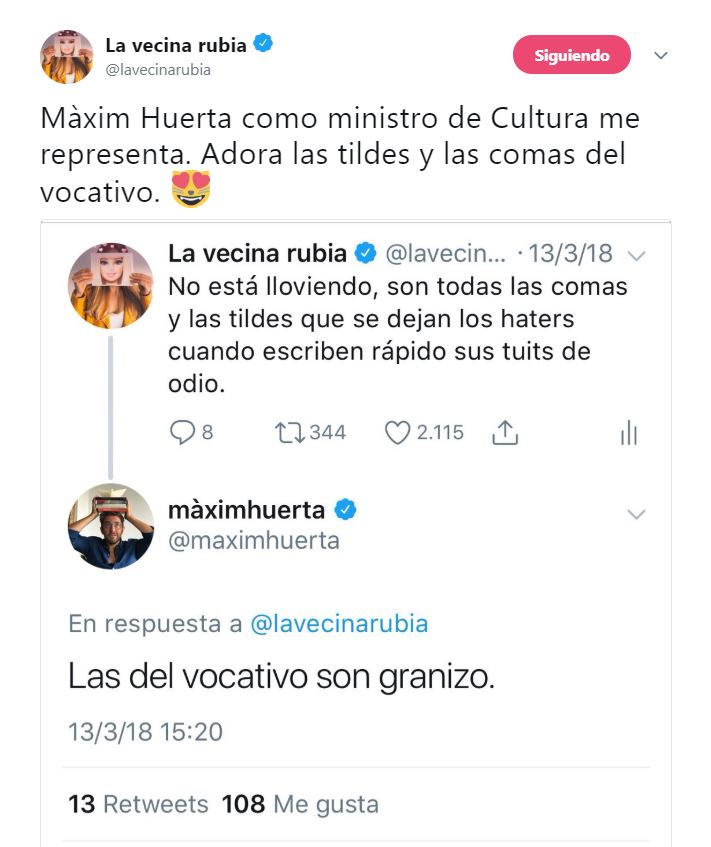View the 13 Retweets list
711x847 pixels.
pos(138,804)
